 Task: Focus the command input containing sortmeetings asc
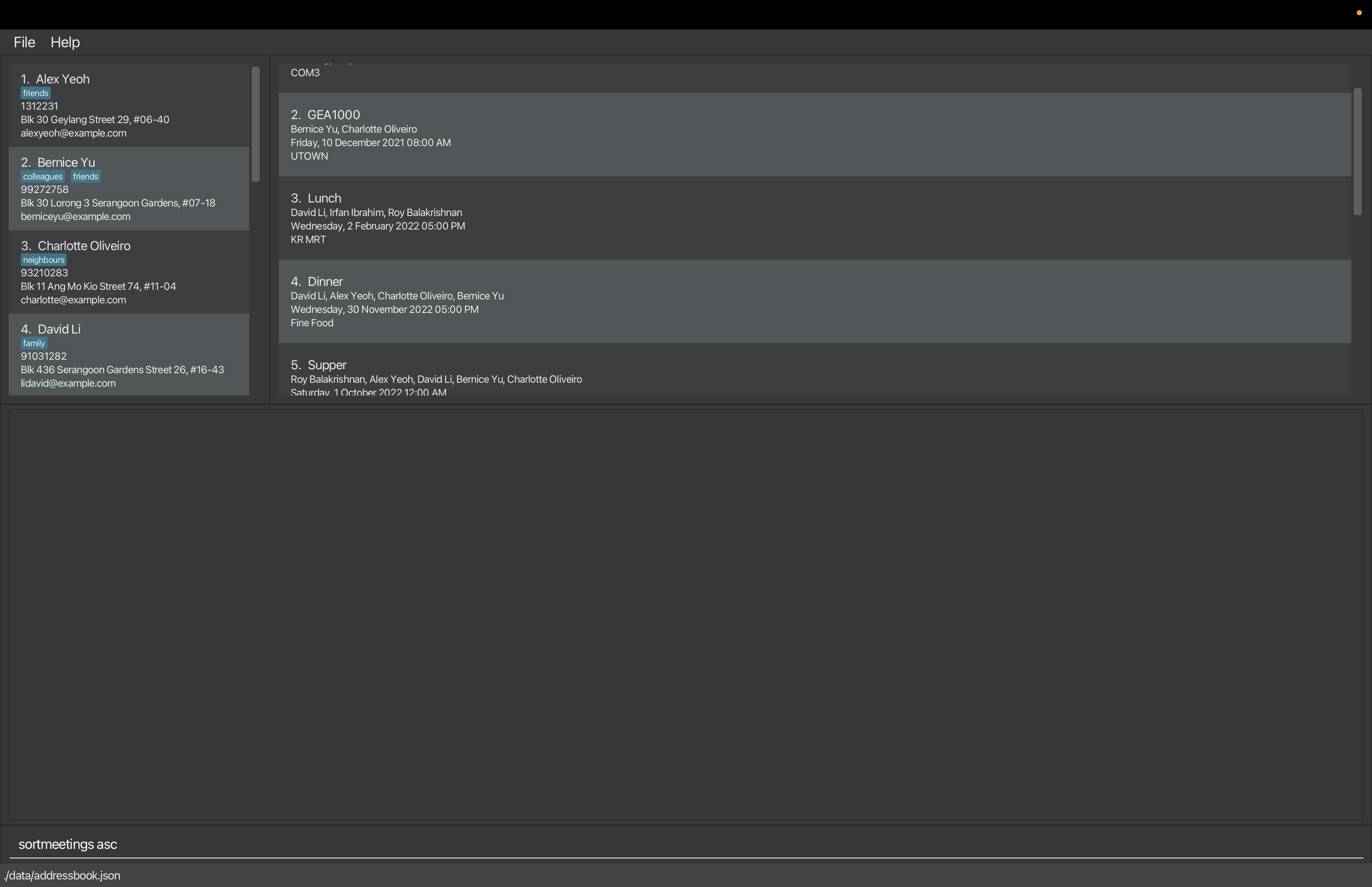coord(686,845)
